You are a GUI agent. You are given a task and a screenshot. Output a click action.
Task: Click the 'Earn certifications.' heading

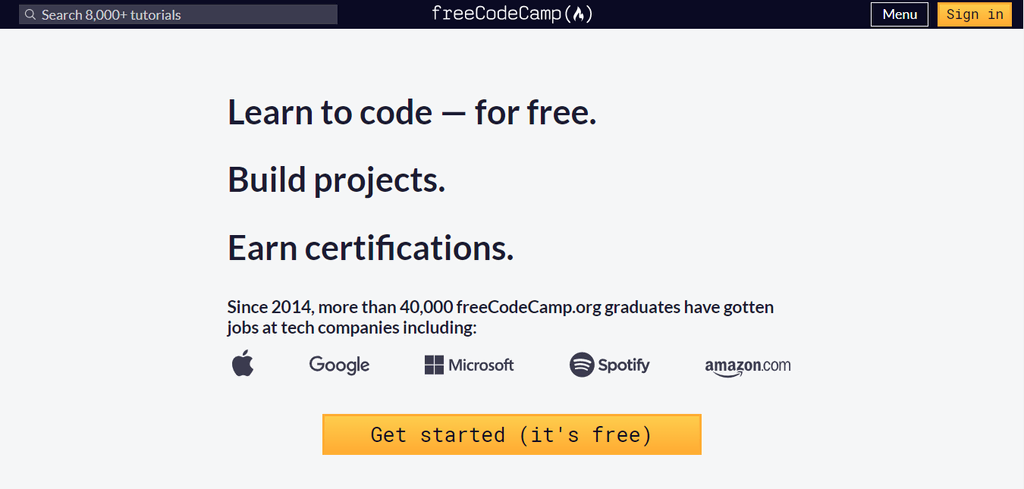click(x=370, y=248)
